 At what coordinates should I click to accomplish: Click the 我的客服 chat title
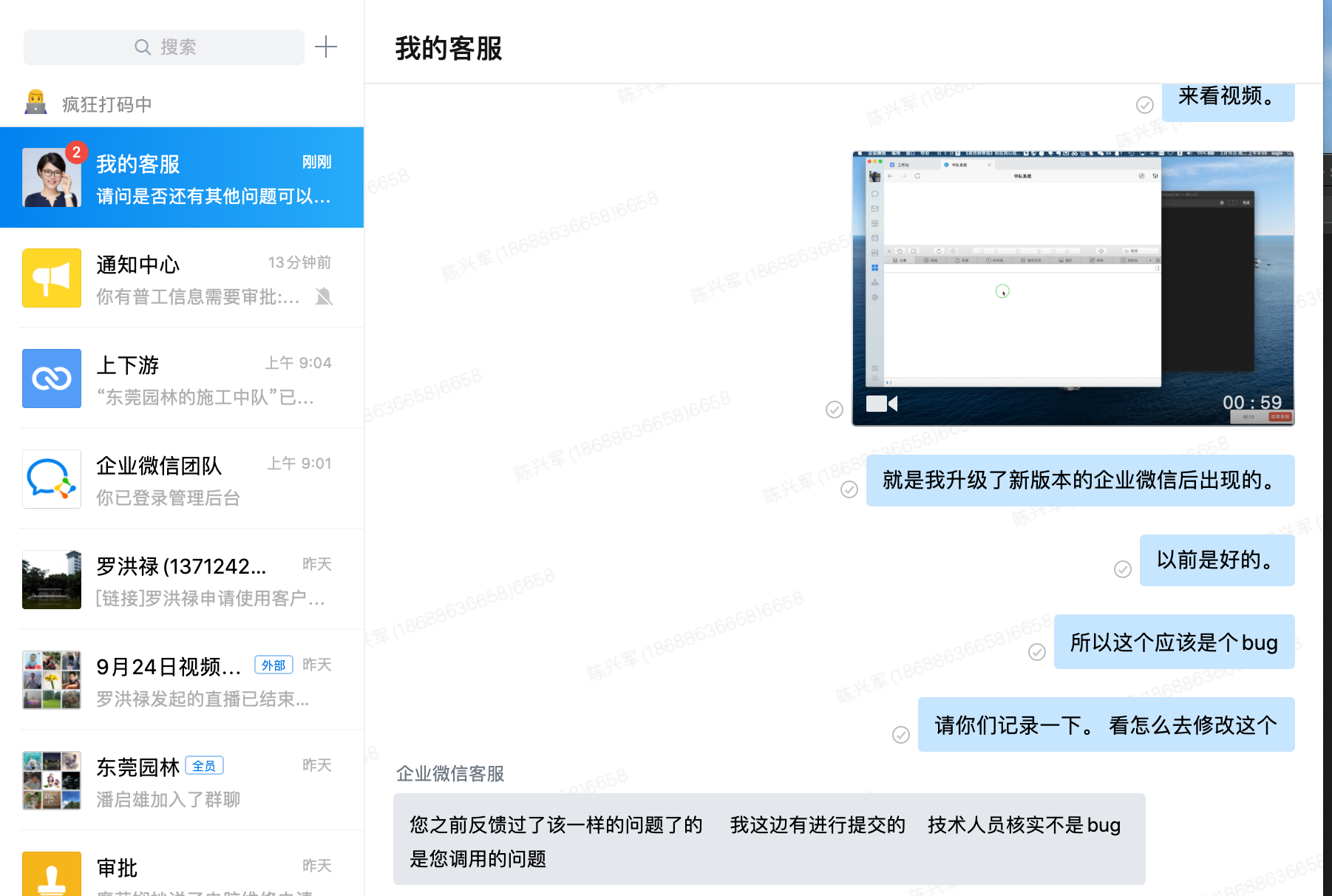coord(449,49)
